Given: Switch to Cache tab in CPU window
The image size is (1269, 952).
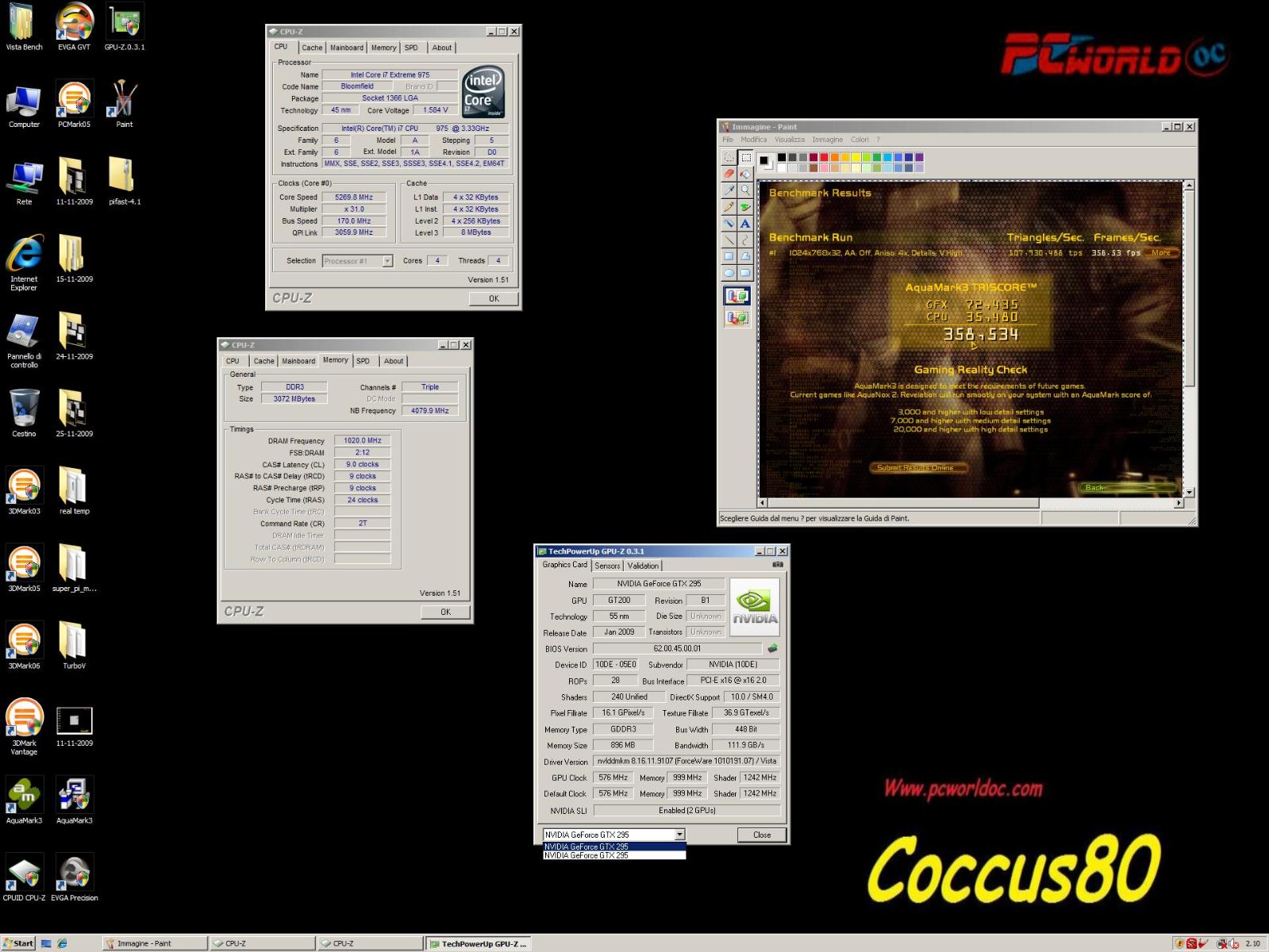Looking at the screenshot, I should click(313, 48).
